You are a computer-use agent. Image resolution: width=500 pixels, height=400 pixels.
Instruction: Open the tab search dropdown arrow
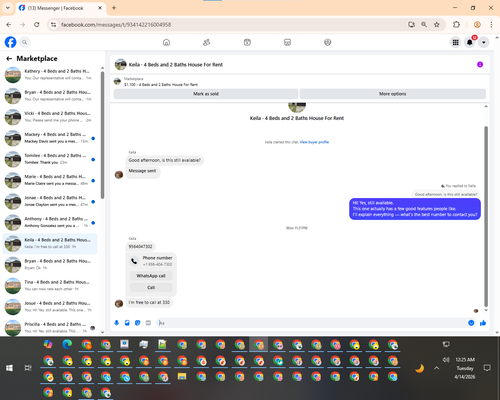tap(8, 8)
